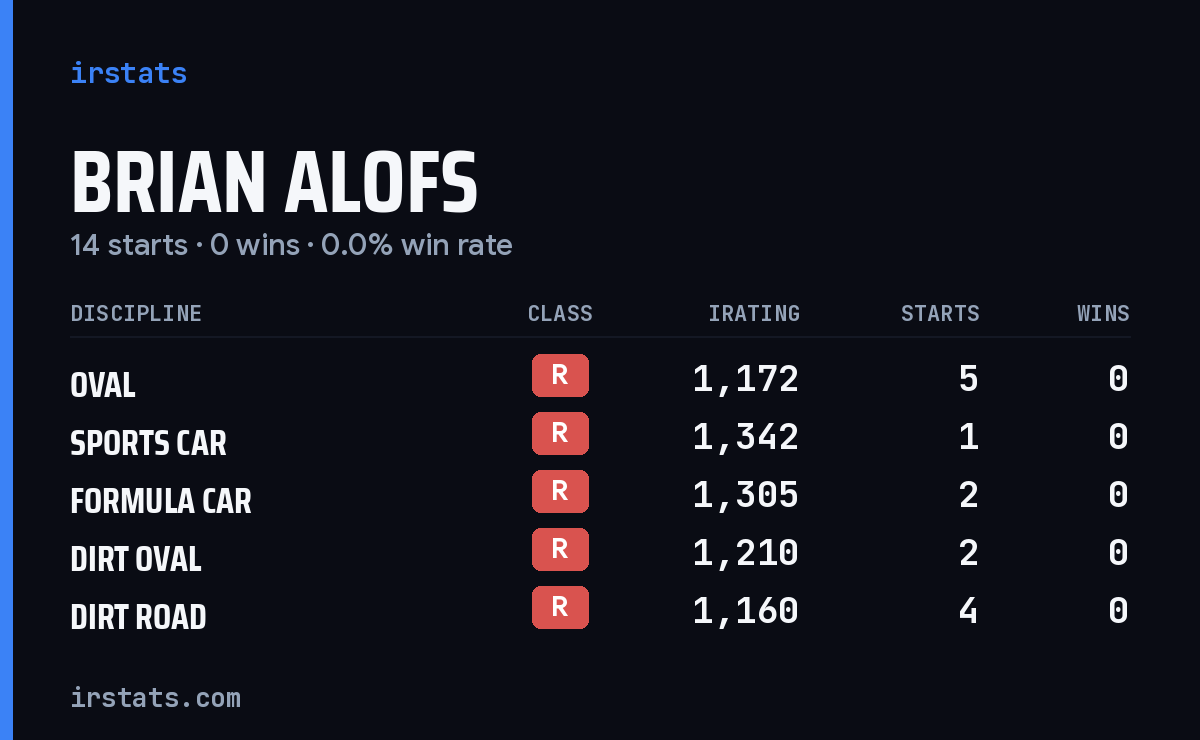Sort by the STARTS column header
The image size is (1200, 740).
click(x=940, y=314)
